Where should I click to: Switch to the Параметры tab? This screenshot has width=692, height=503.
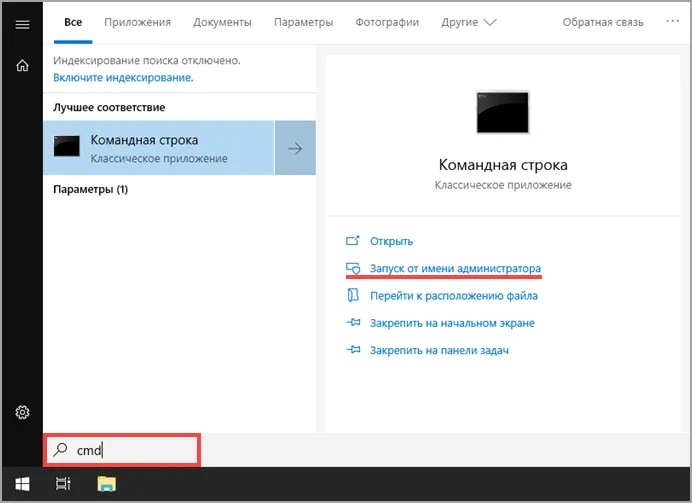[304, 22]
